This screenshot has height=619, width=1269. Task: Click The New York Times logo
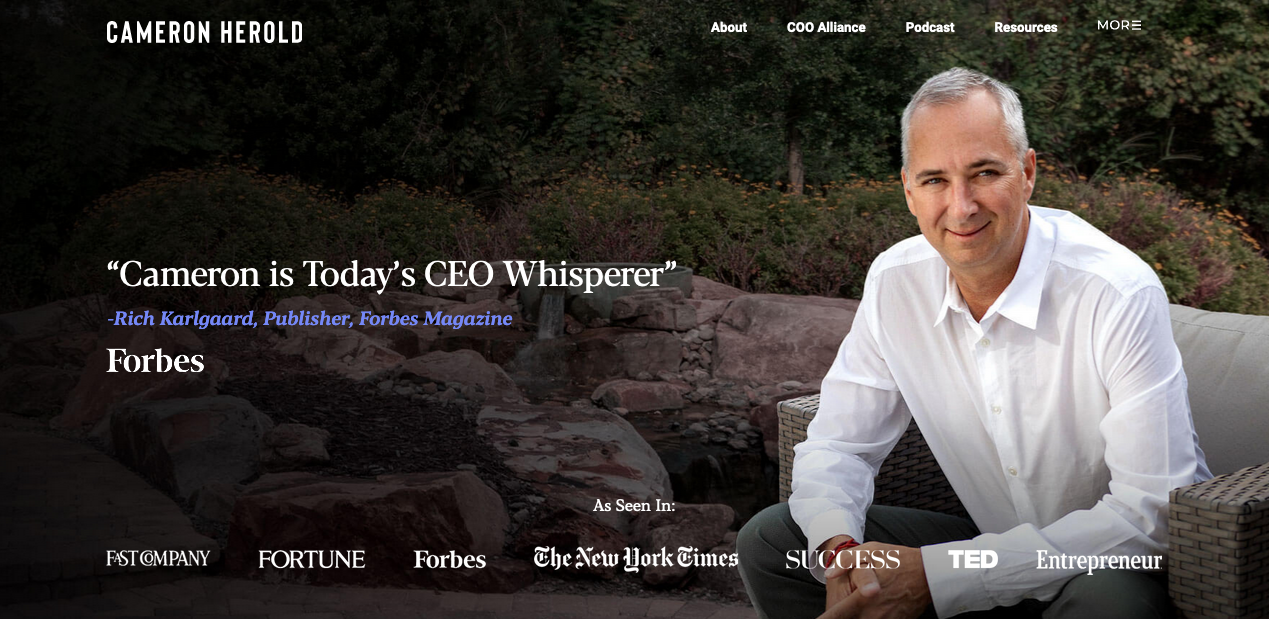636,558
